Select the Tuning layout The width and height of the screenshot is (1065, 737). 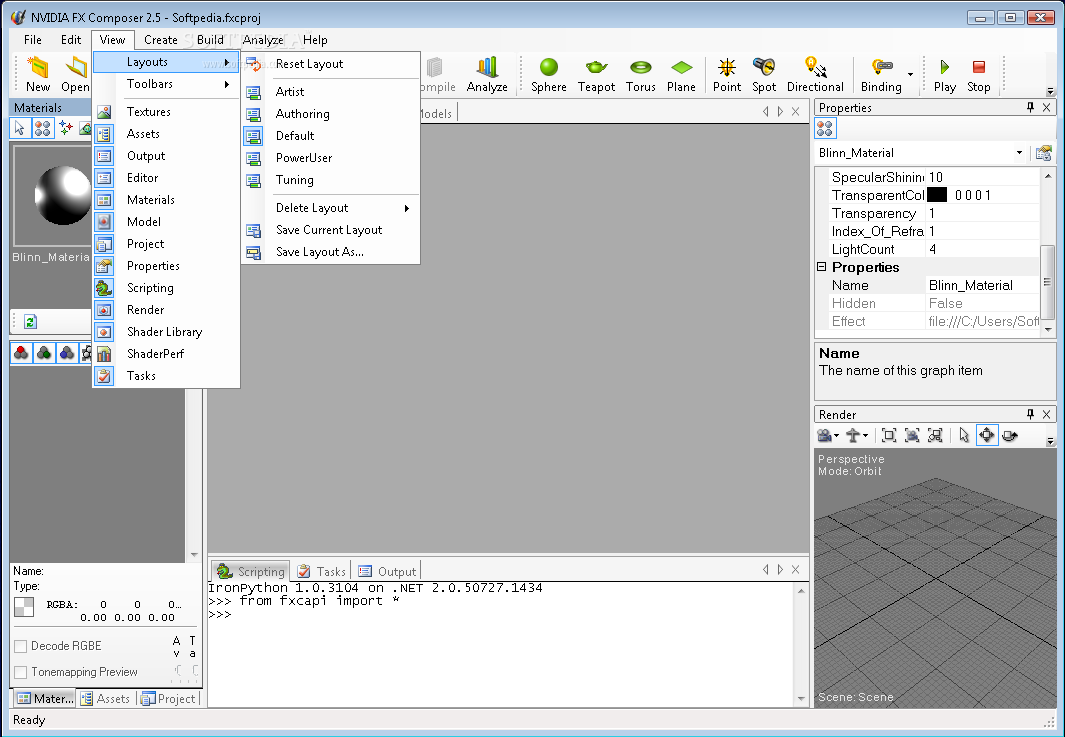pyautogui.click(x=331, y=180)
